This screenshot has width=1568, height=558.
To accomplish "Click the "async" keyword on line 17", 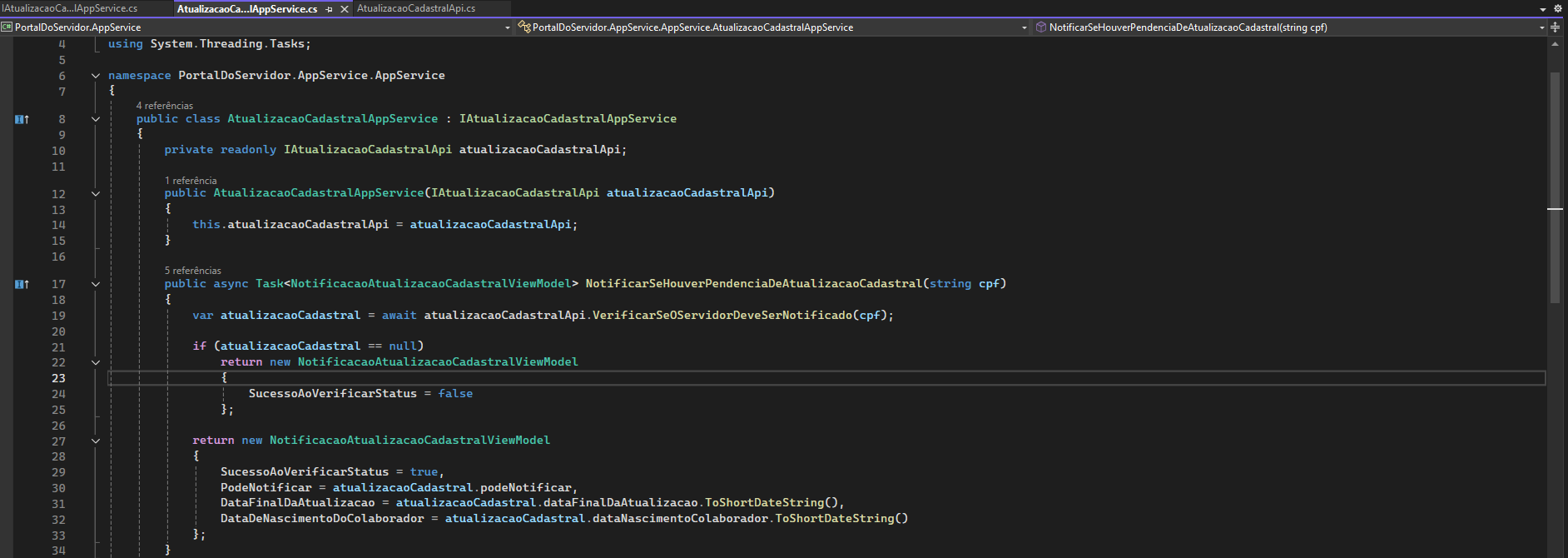I will click(231, 284).
